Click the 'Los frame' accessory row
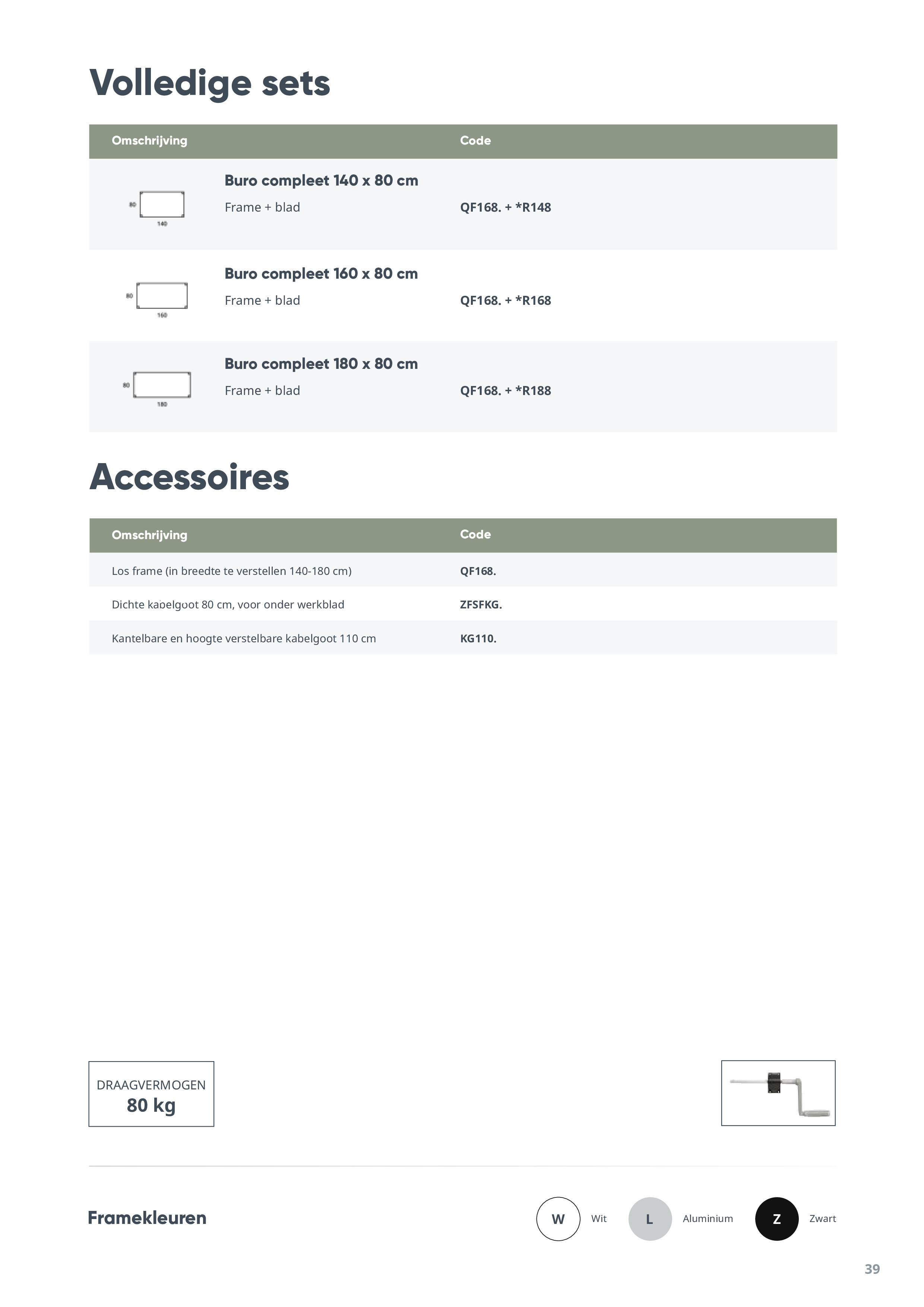924x1307 pixels. point(231,571)
